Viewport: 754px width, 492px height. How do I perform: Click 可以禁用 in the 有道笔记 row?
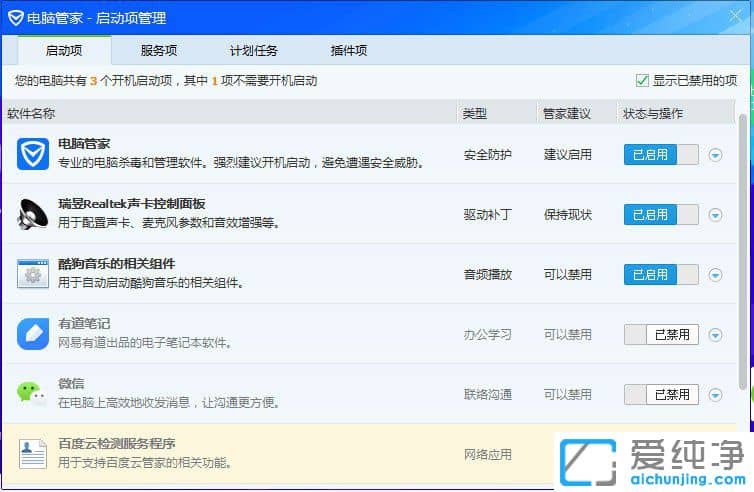point(567,335)
